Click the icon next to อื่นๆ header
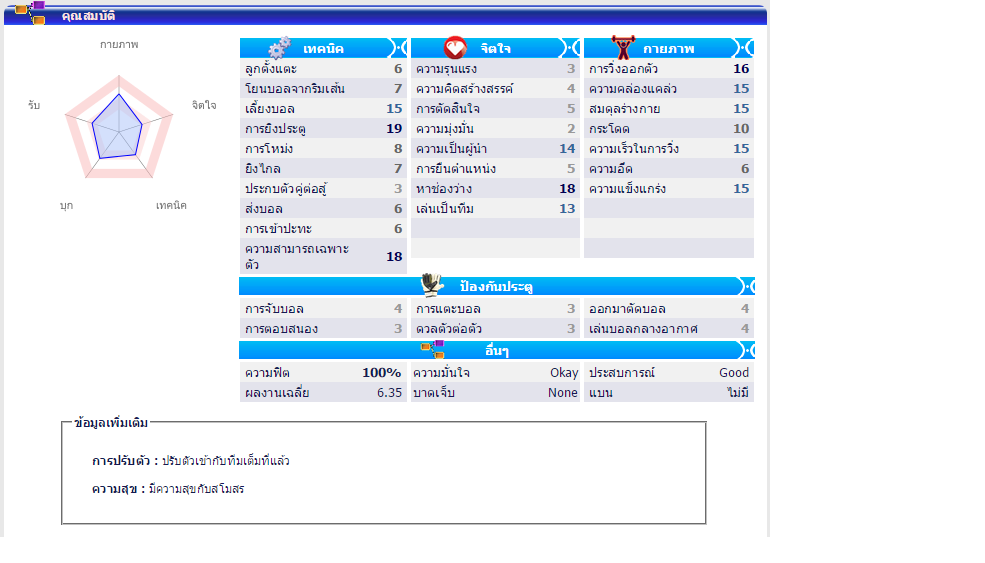985x563 pixels. (433, 349)
